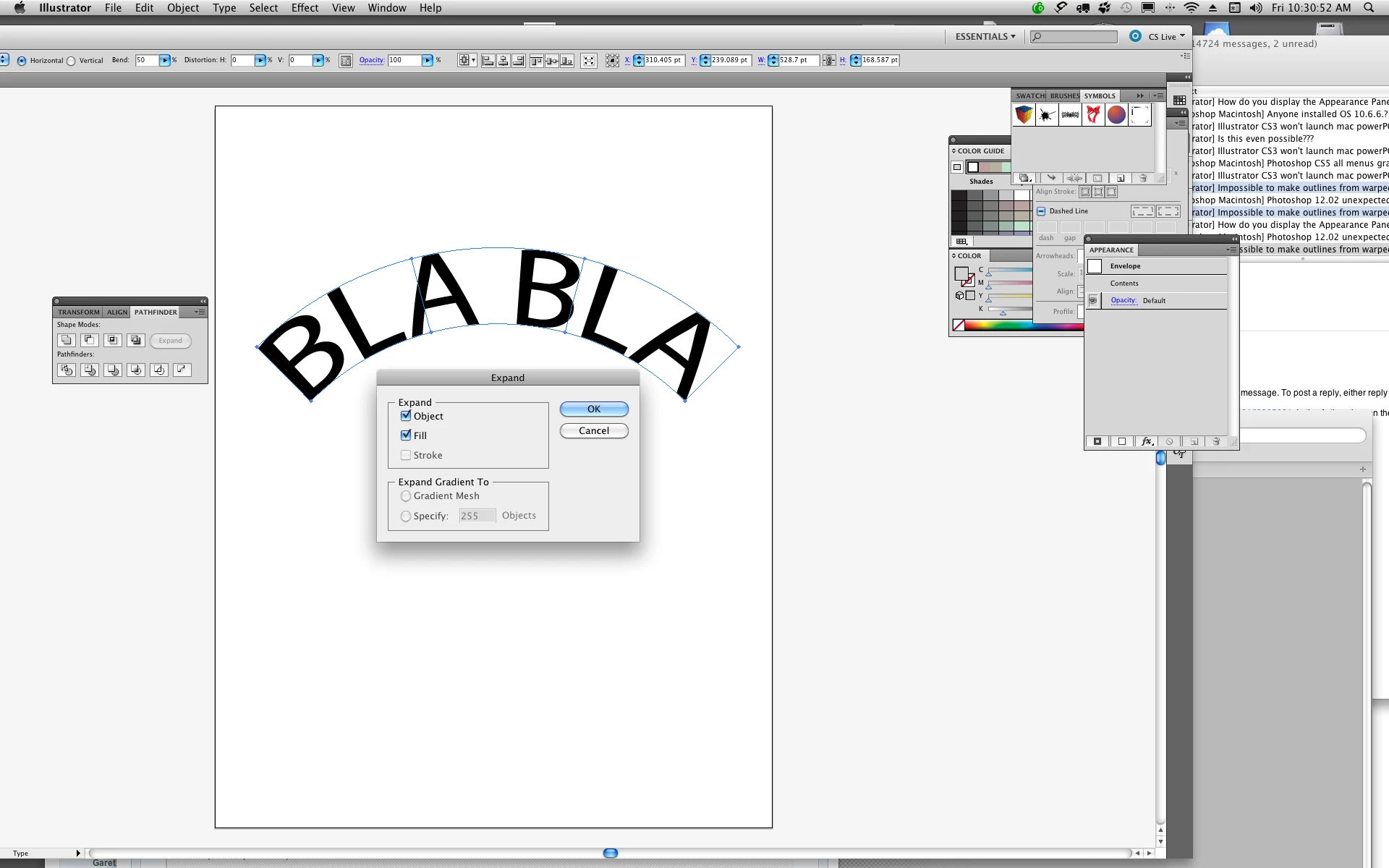Click the ink splat symbol thumbnail
The width and height of the screenshot is (1389, 868).
(1047, 115)
